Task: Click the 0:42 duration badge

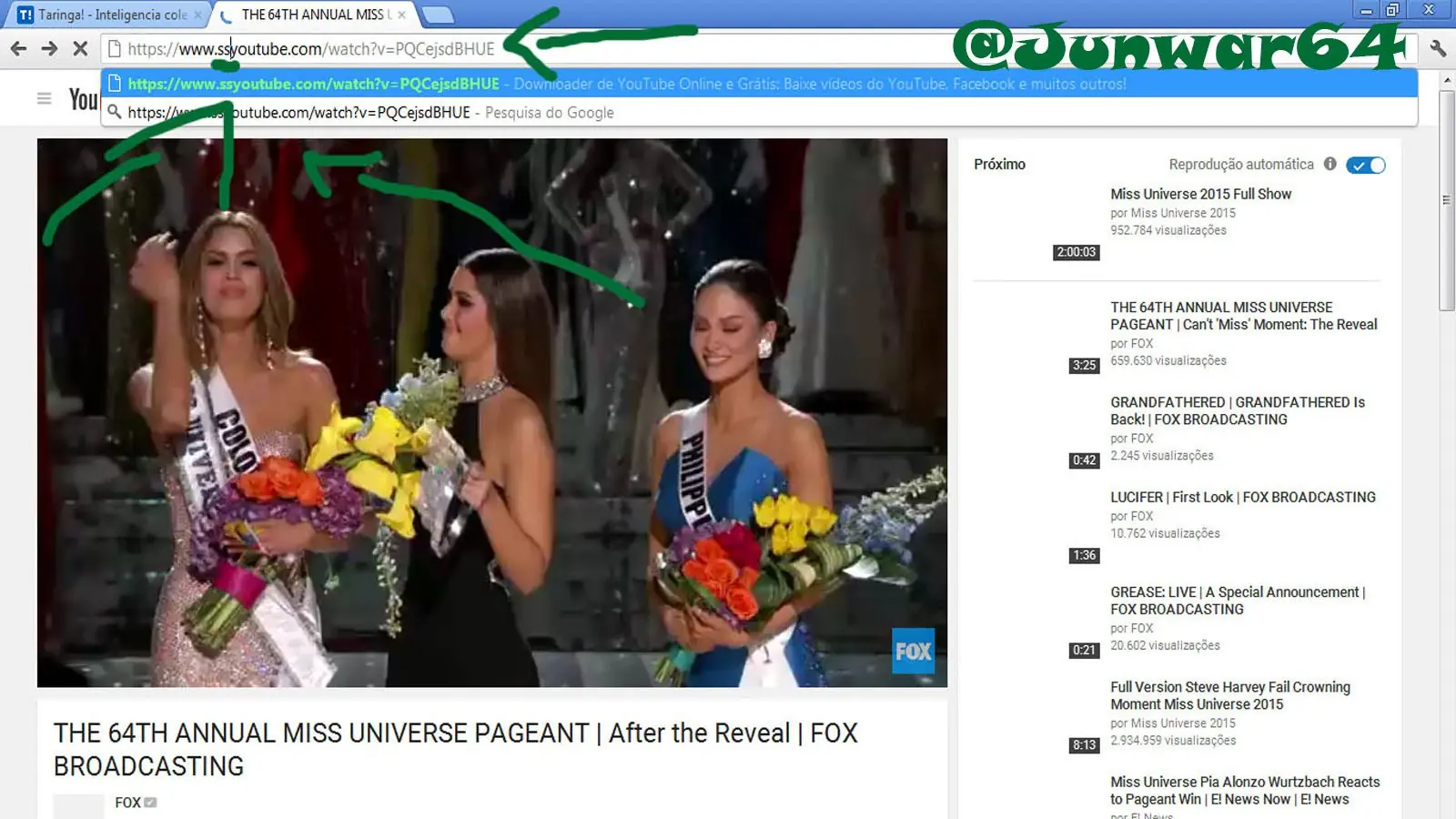Action: pyautogui.click(x=1084, y=460)
